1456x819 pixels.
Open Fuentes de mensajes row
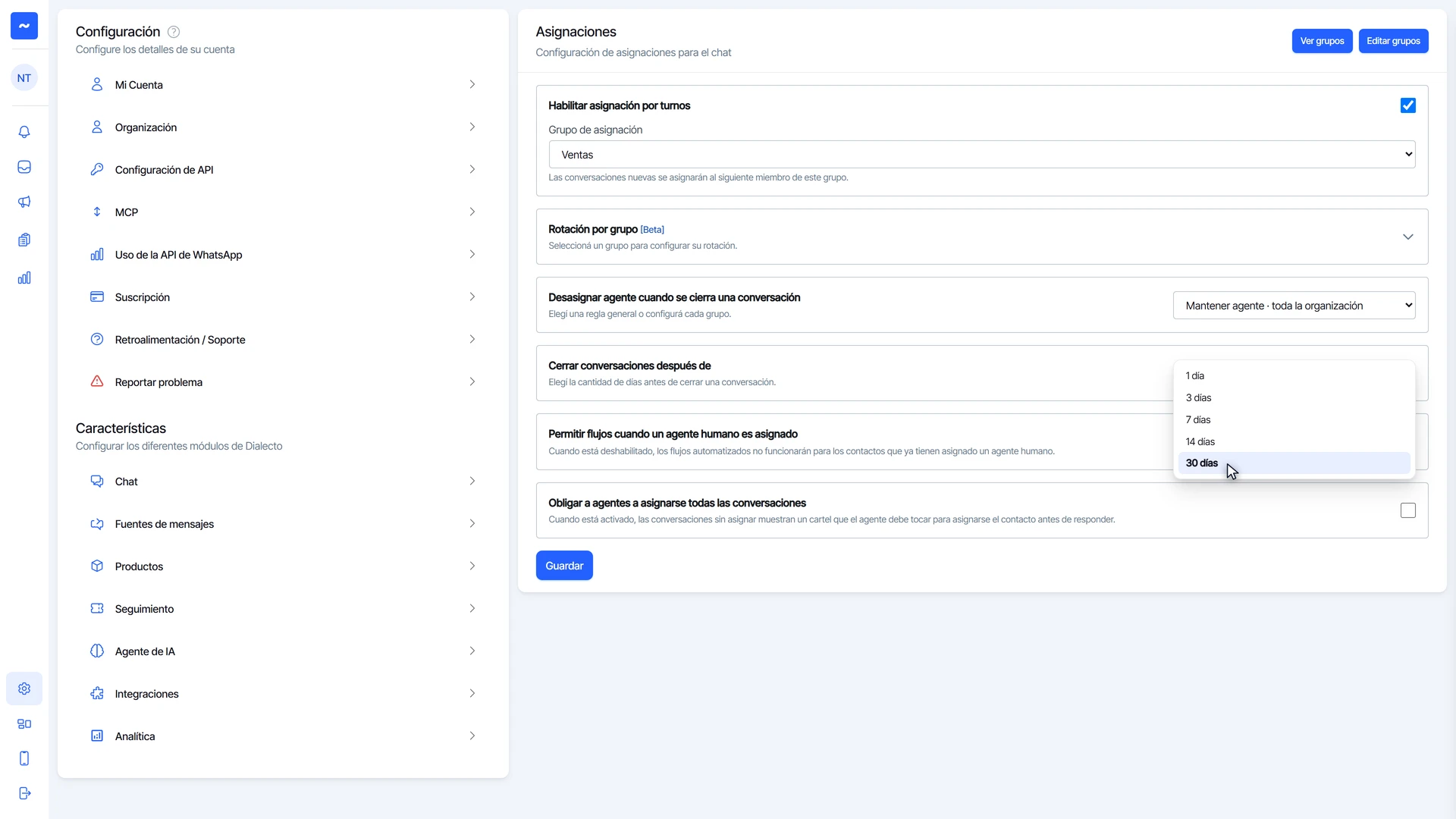283,524
